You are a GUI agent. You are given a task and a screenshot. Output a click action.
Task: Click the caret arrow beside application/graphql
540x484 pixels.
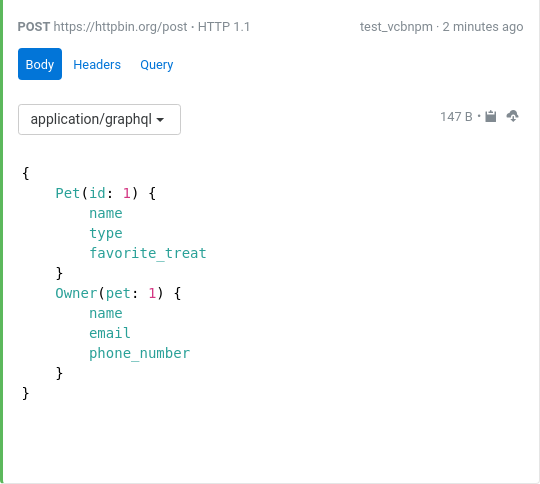tap(160, 120)
